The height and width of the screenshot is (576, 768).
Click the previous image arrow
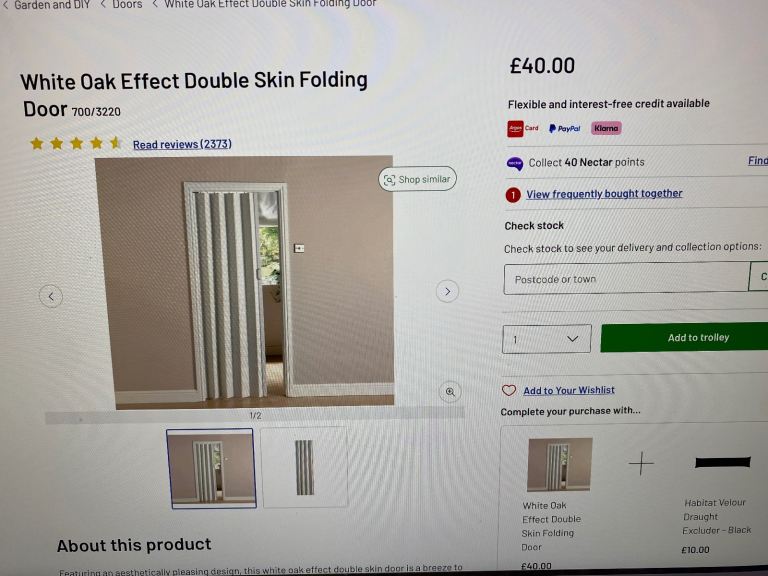(51, 296)
